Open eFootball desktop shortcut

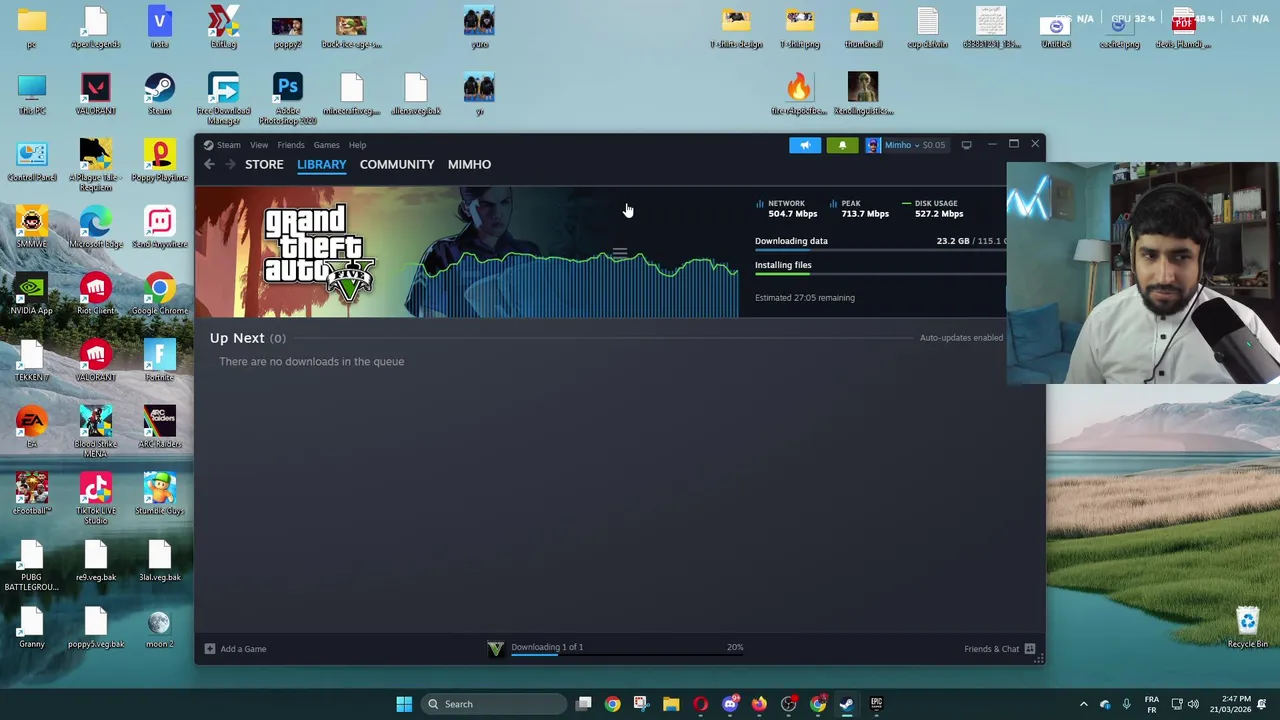click(31, 494)
